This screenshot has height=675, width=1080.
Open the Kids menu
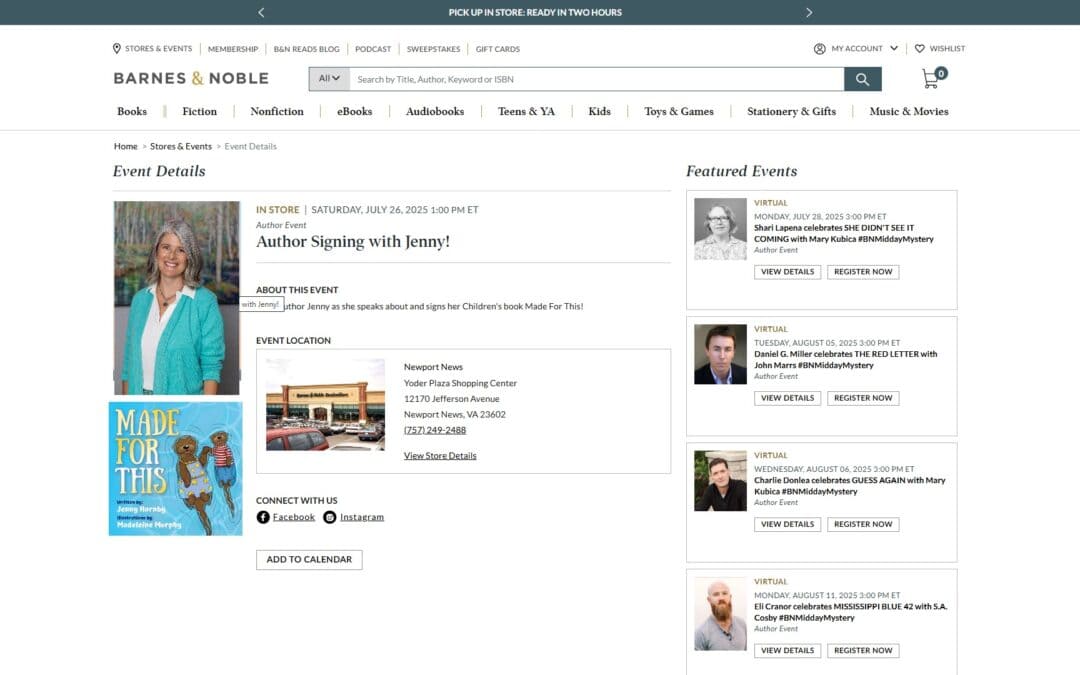tap(599, 112)
